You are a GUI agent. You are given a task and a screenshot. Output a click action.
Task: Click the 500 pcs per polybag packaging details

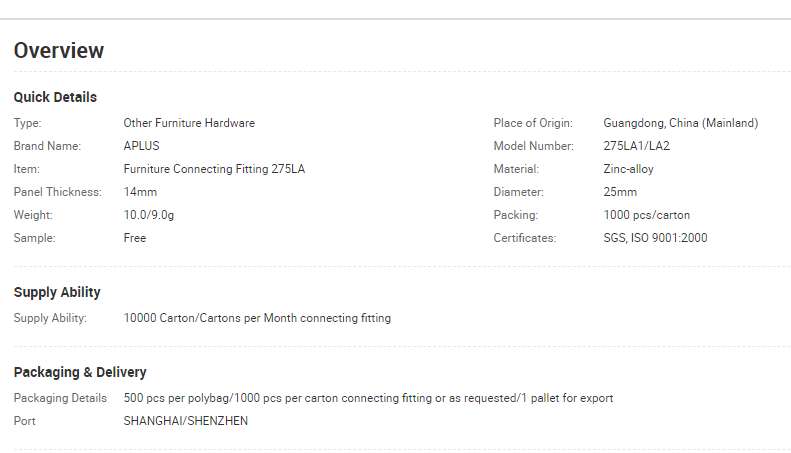tap(368, 398)
